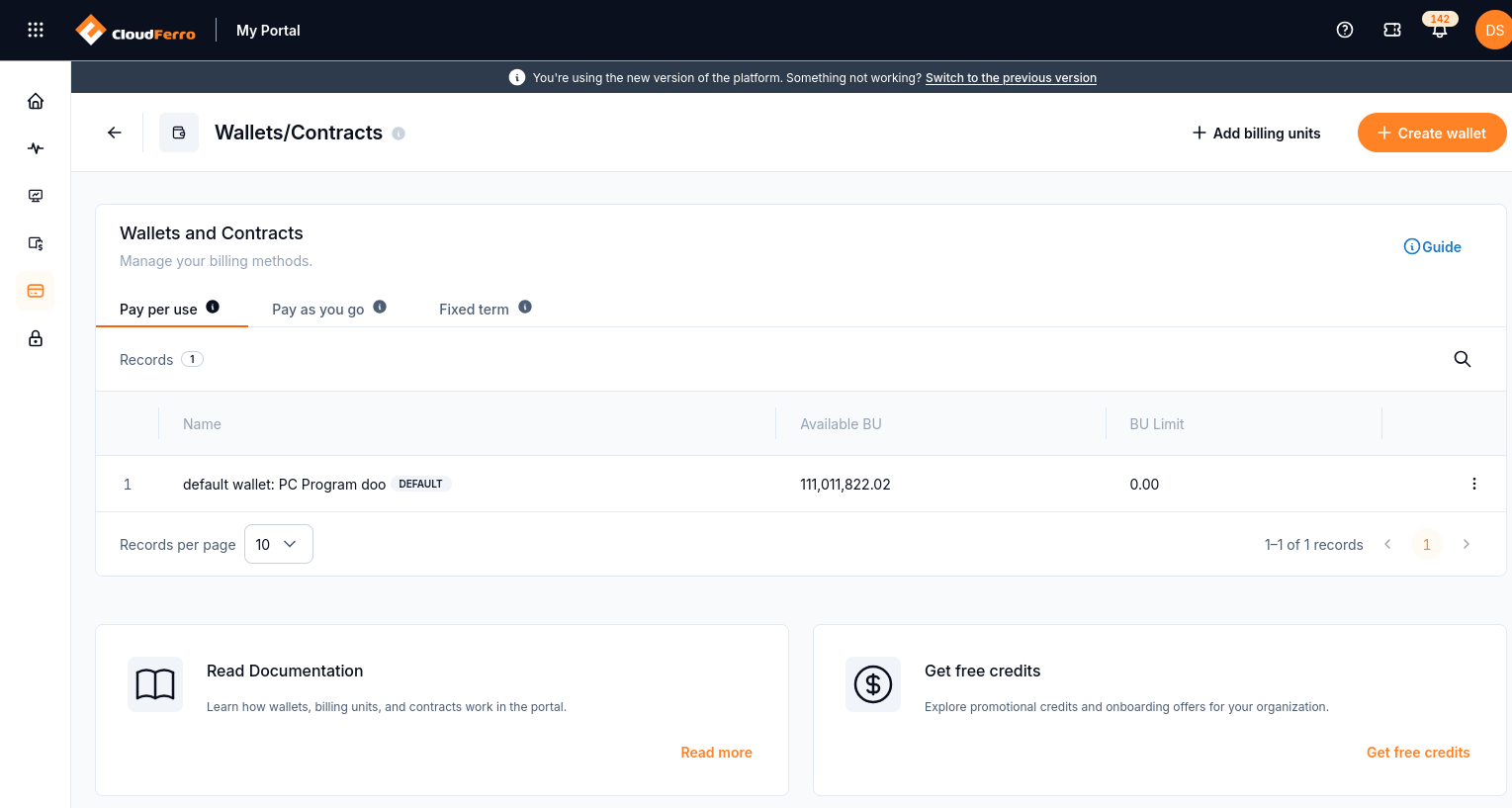This screenshot has height=808, width=1512.
Task: Go to the previous records page arrow
Action: pyautogui.click(x=1387, y=544)
